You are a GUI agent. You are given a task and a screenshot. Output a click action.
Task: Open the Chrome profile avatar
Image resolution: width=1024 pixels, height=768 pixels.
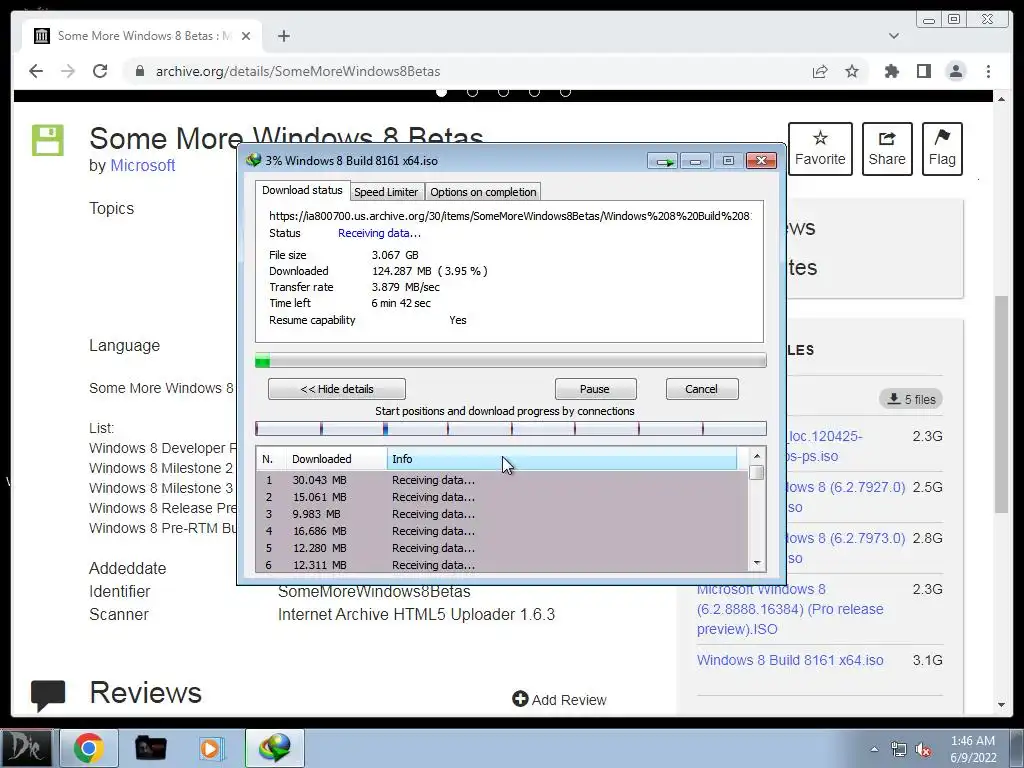pos(955,71)
